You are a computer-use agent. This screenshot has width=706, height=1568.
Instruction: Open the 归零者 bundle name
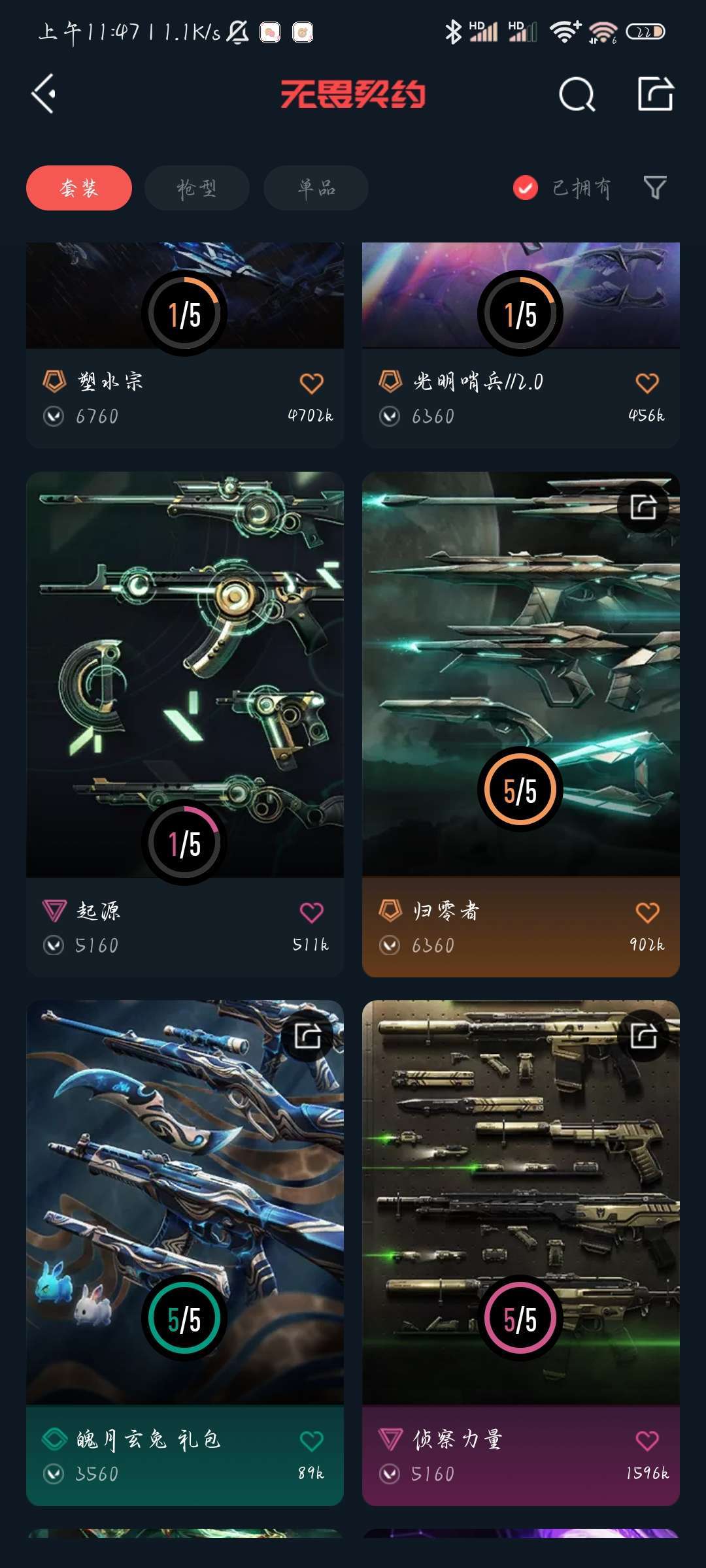[446, 911]
